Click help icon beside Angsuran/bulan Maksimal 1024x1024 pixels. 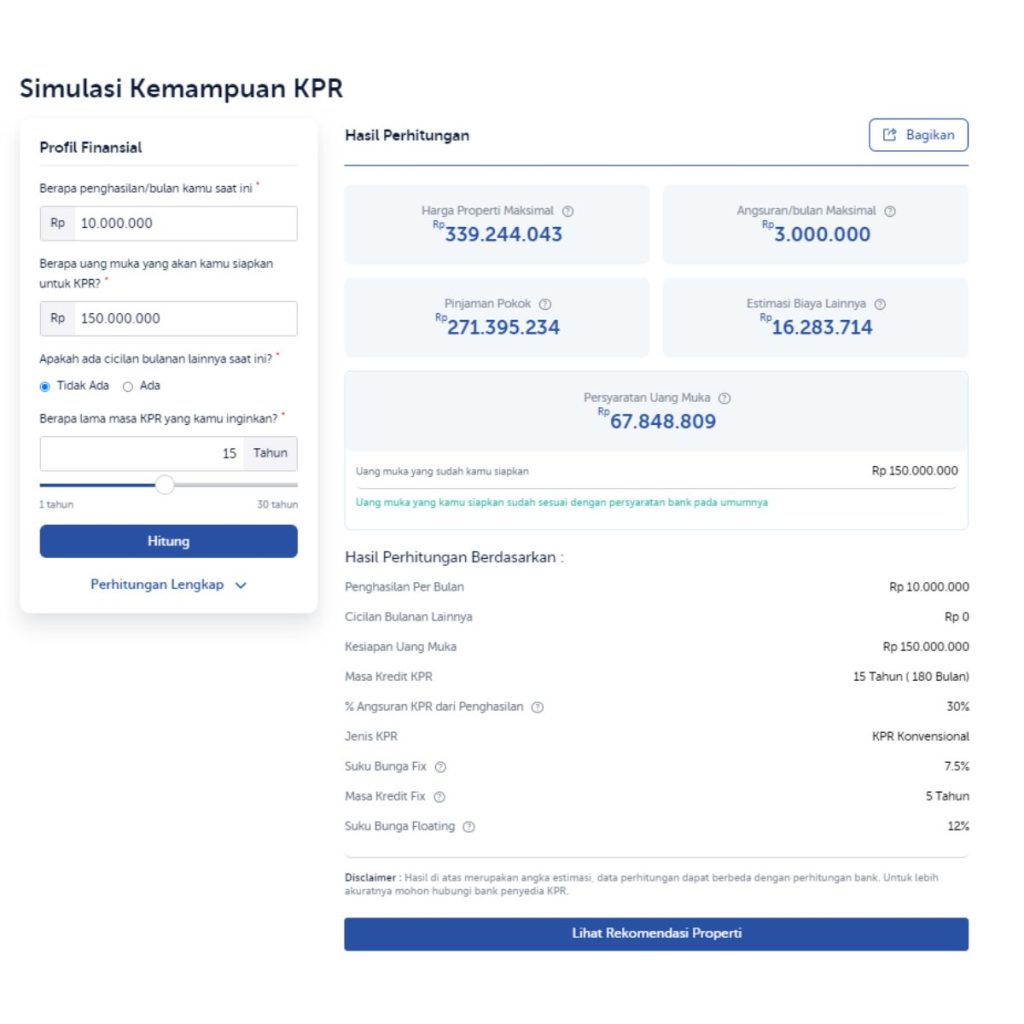[890, 211]
